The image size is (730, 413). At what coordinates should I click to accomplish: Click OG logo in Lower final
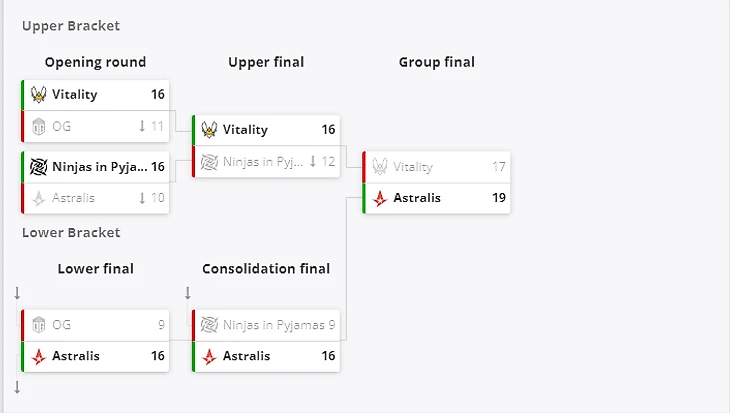point(39,325)
